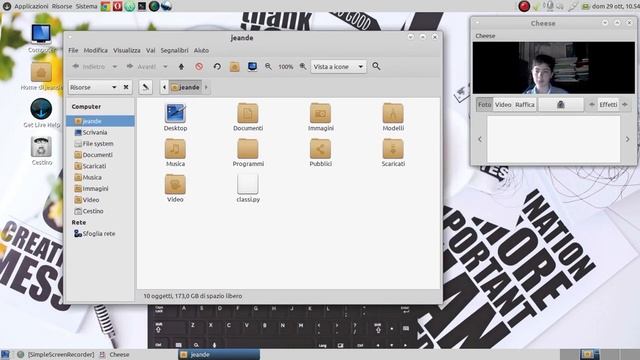Open the Sistema panel menu
The height and width of the screenshot is (360, 640).
[x=87, y=7]
